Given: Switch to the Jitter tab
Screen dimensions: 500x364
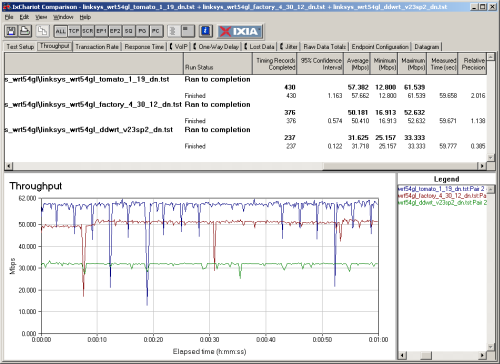Looking at the screenshot, I should 289,47.
